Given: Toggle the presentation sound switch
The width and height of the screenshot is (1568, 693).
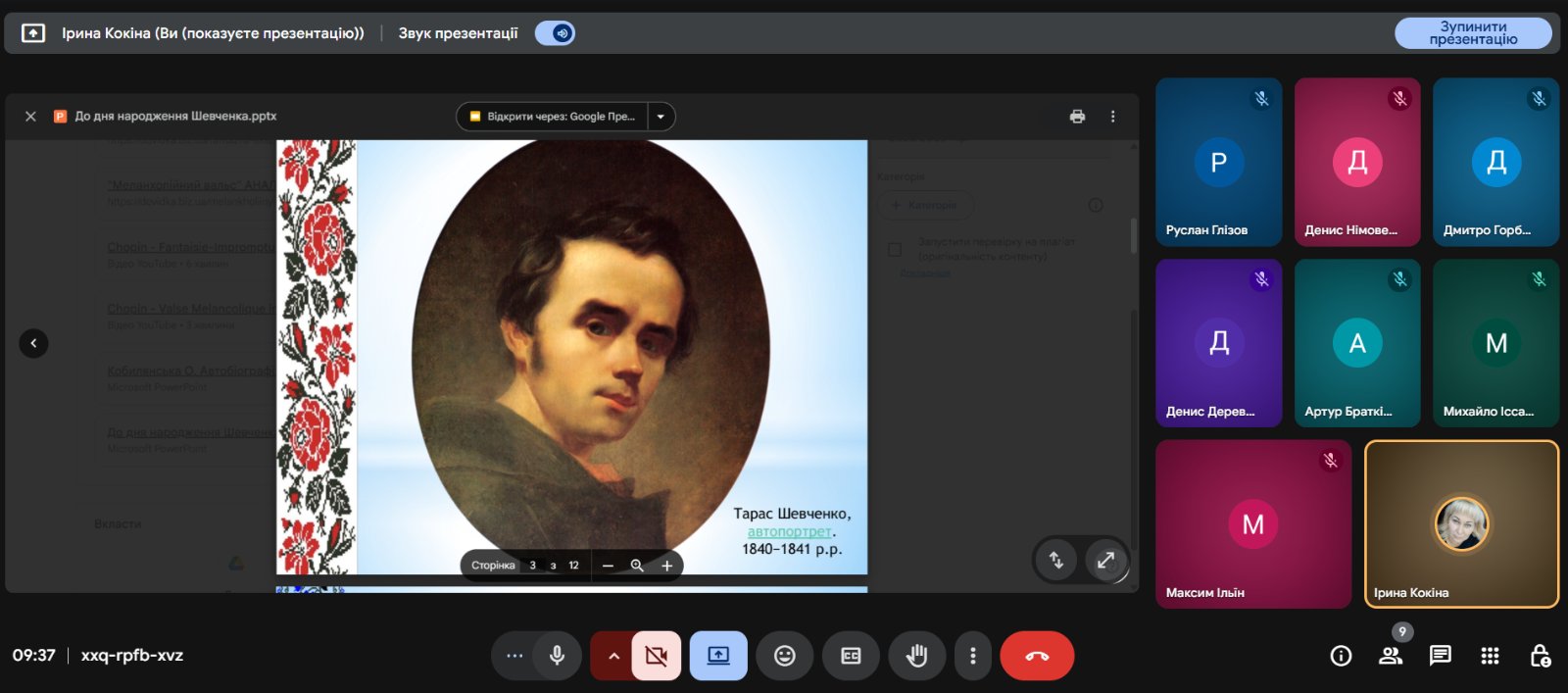Looking at the screenshot, I should click(555, 33).
